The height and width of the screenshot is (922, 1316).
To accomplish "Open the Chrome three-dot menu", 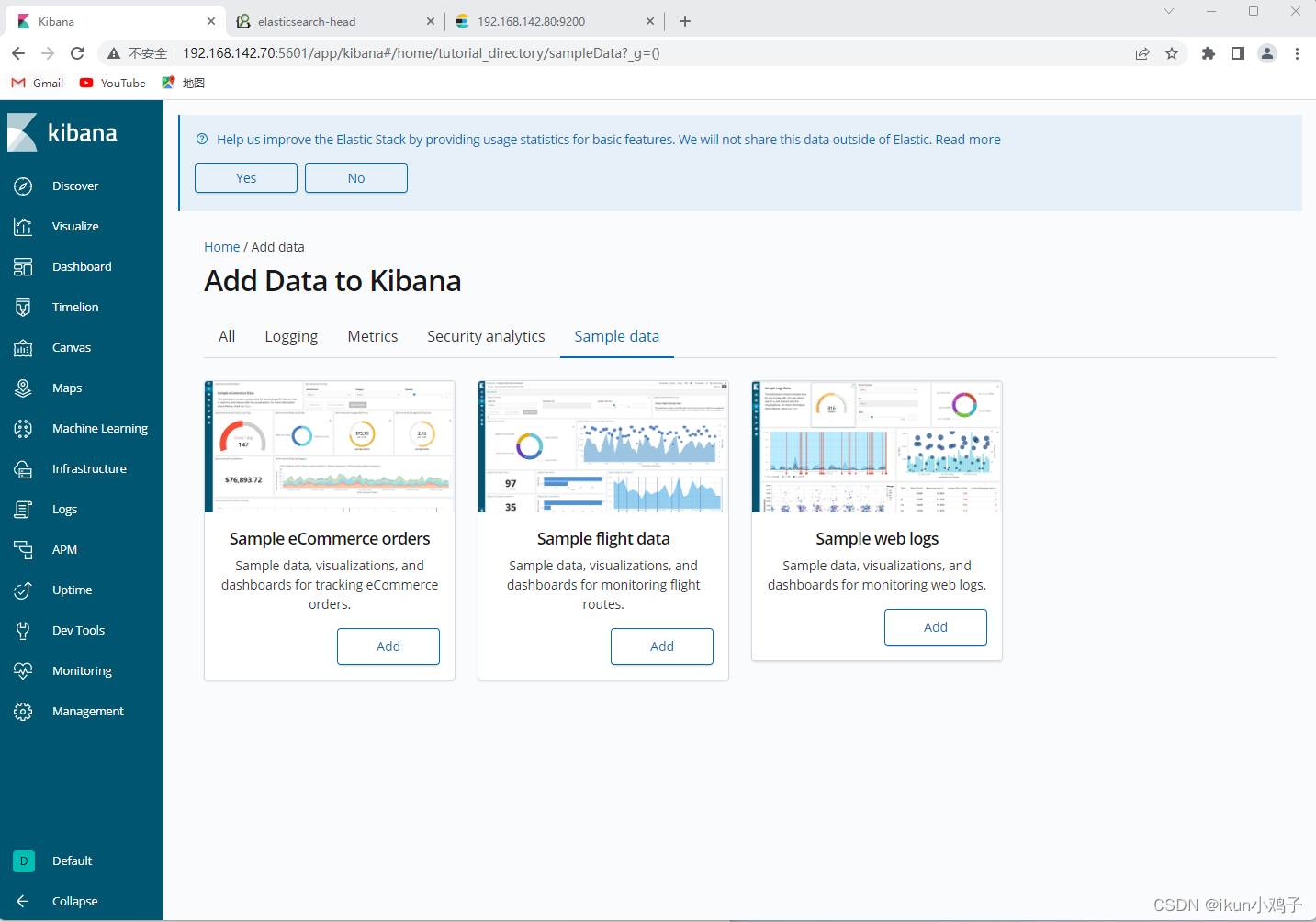I will 1297,53.
